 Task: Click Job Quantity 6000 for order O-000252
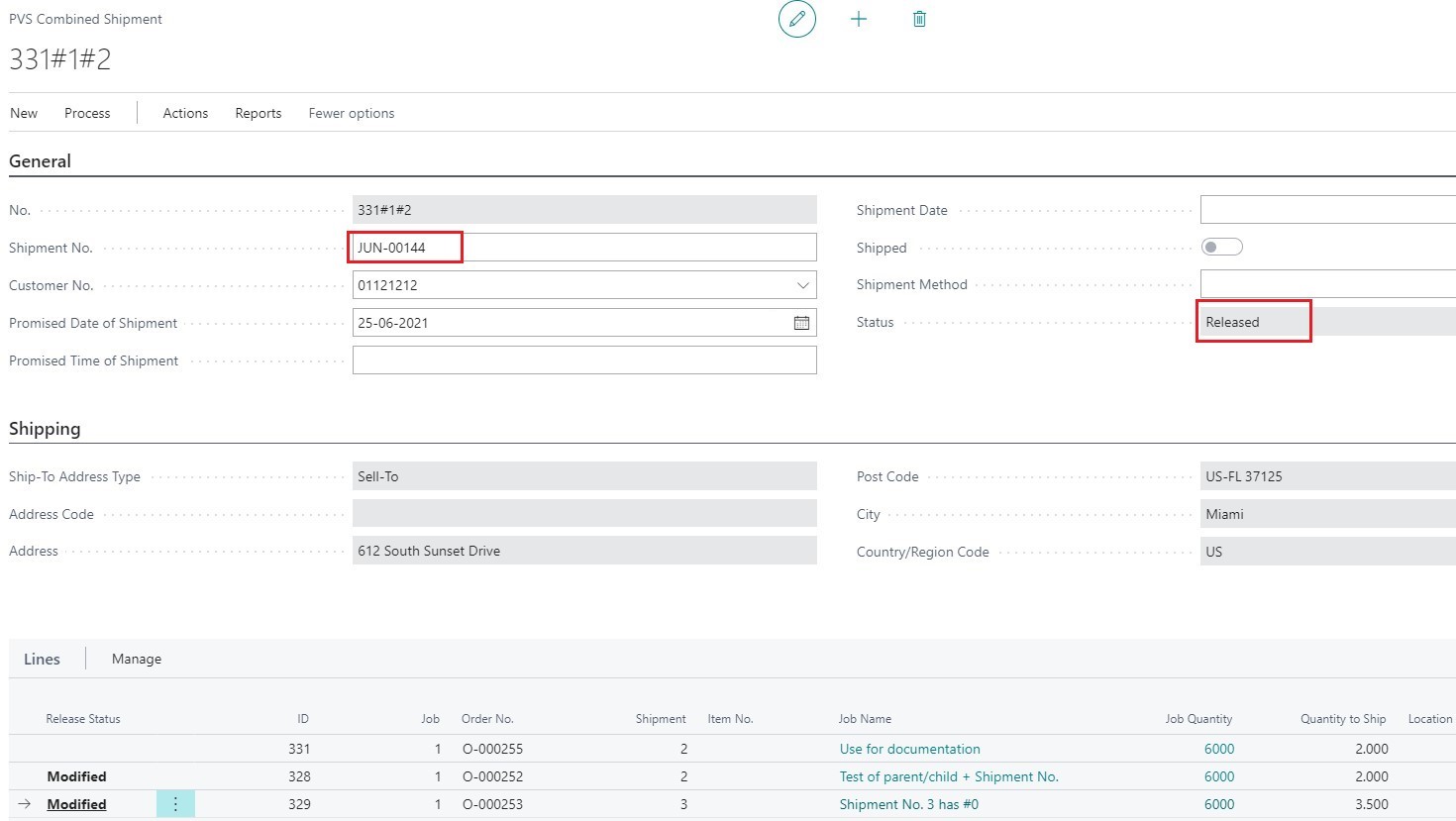pos(1219,776)
